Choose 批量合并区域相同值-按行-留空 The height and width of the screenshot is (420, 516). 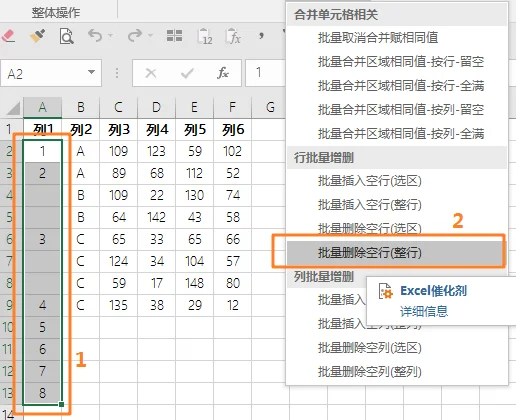pyautogui.click(x=397, y=62)
